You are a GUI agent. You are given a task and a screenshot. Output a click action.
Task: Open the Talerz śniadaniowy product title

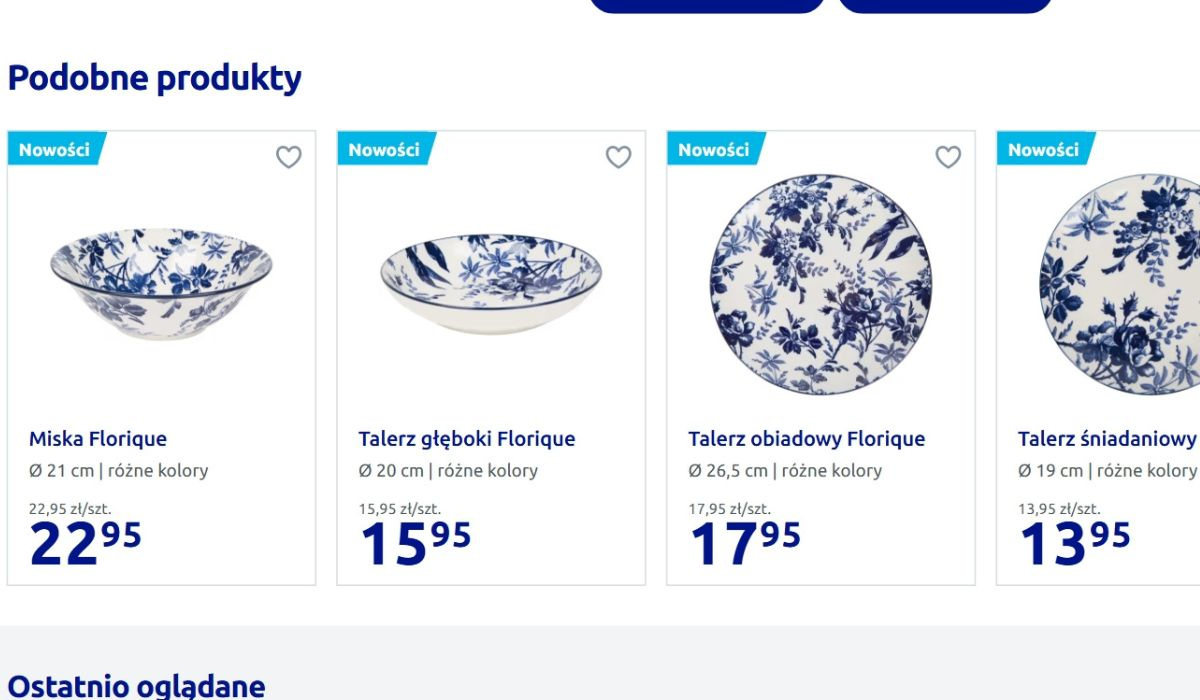[1107, 439]
